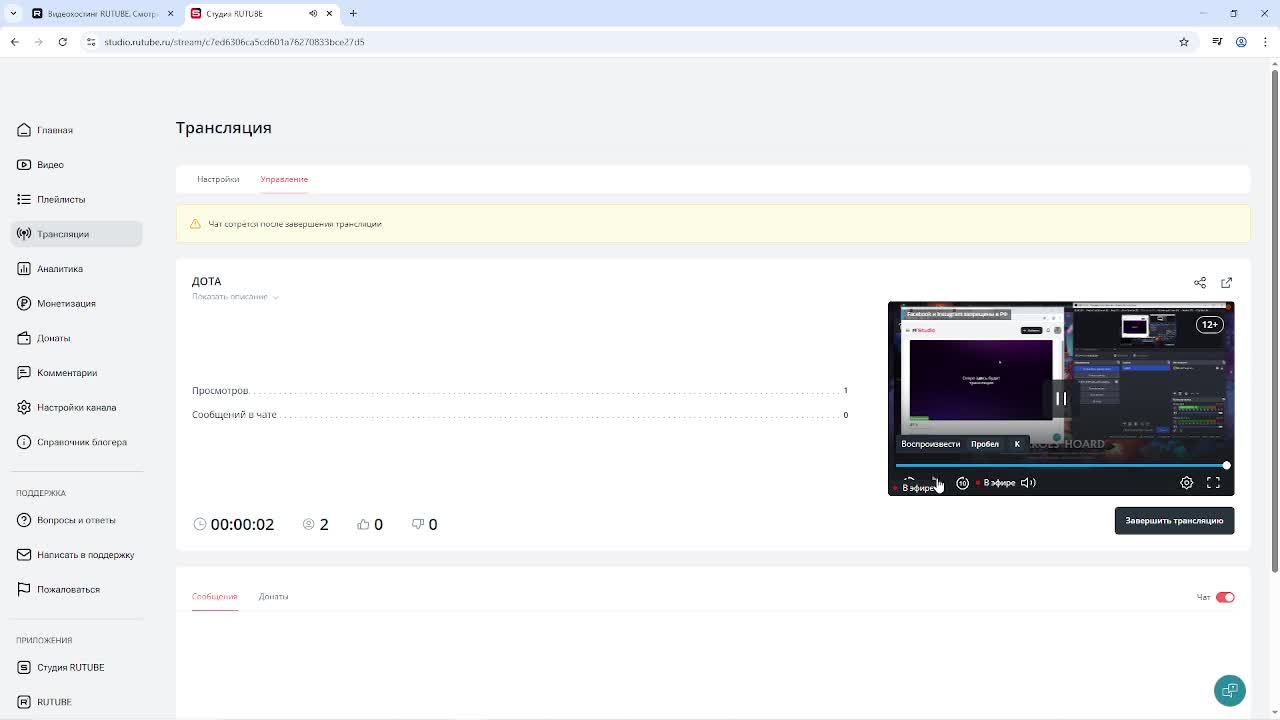Viewport: 1280px width, 720px height.
Task: Go back in the browser
Action: [14, 42]
